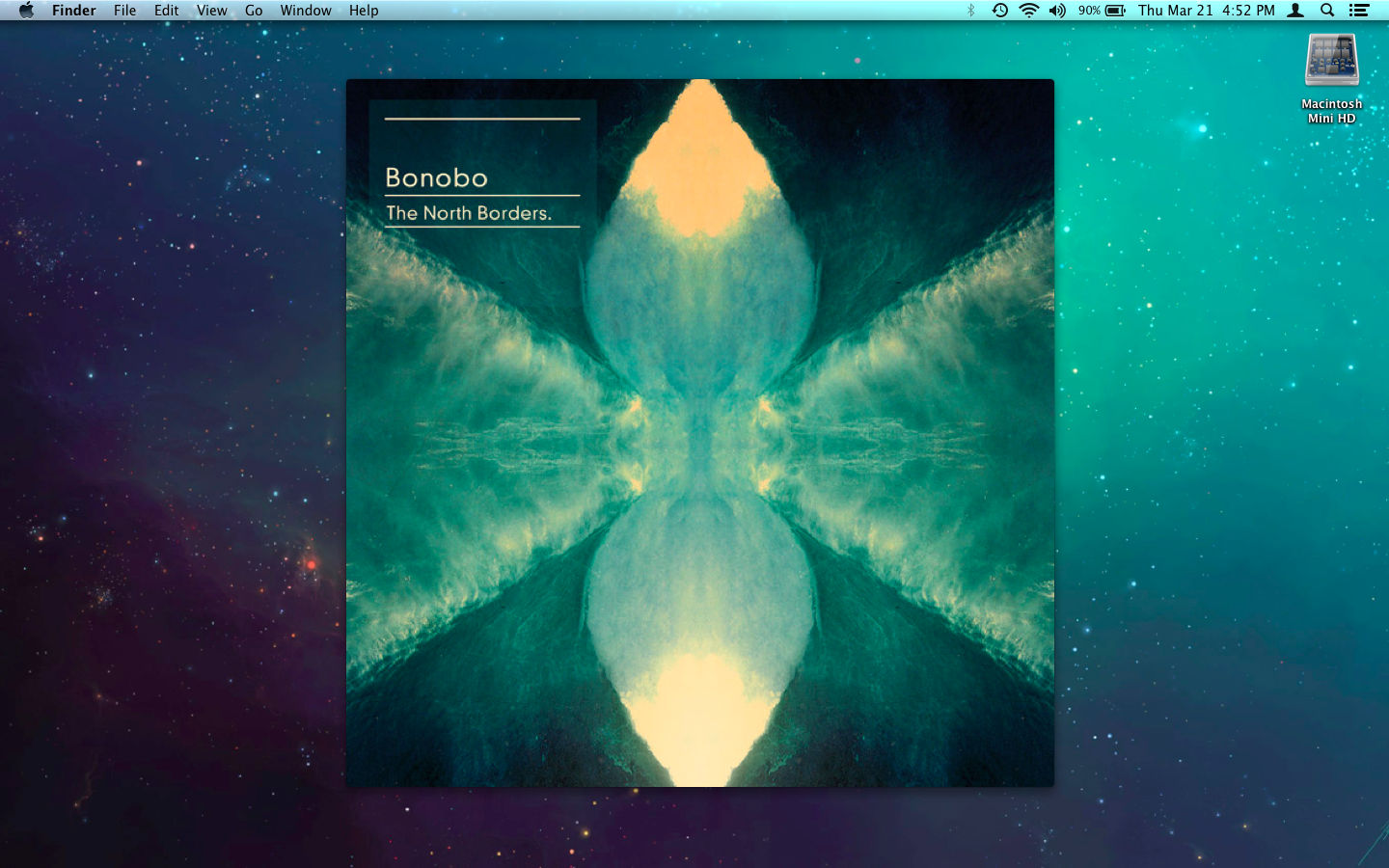Select the Macintosh Mini HD drive icon
The height and width of the screenshot is (868, 1389).
1332,61
